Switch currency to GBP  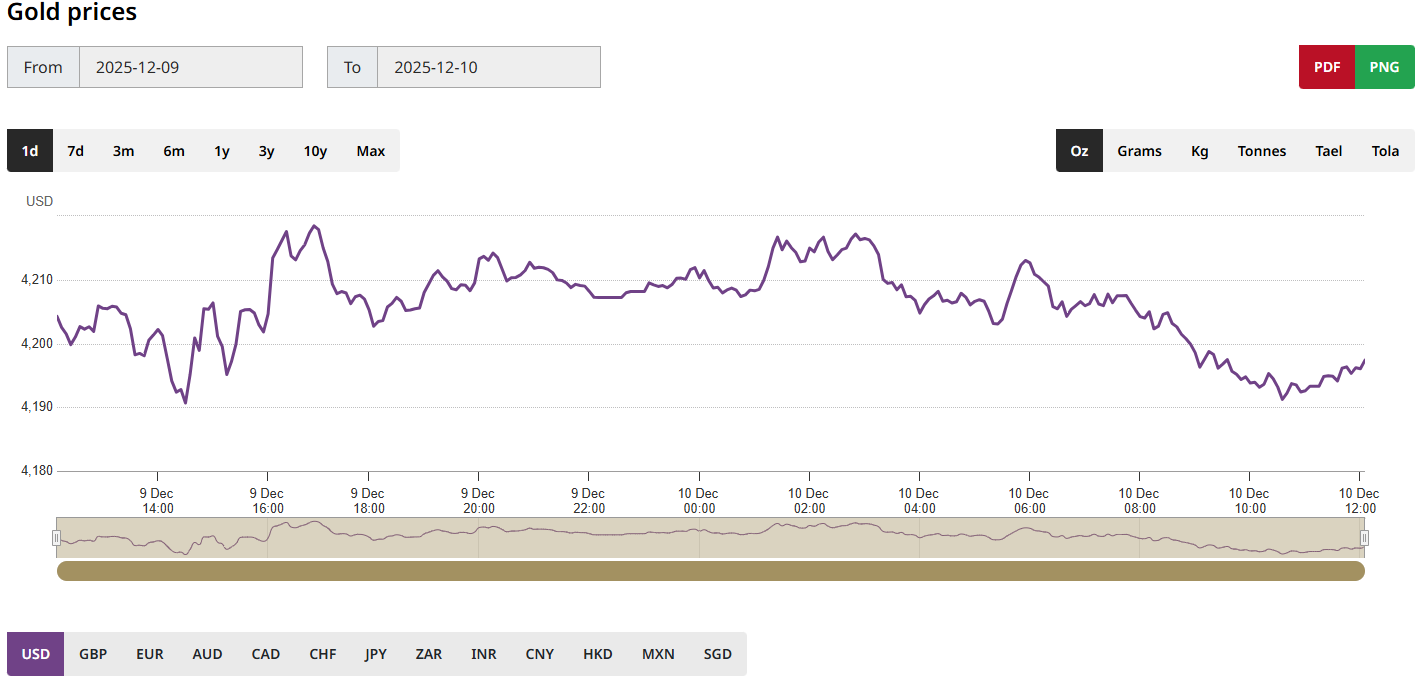pos(93,654)
